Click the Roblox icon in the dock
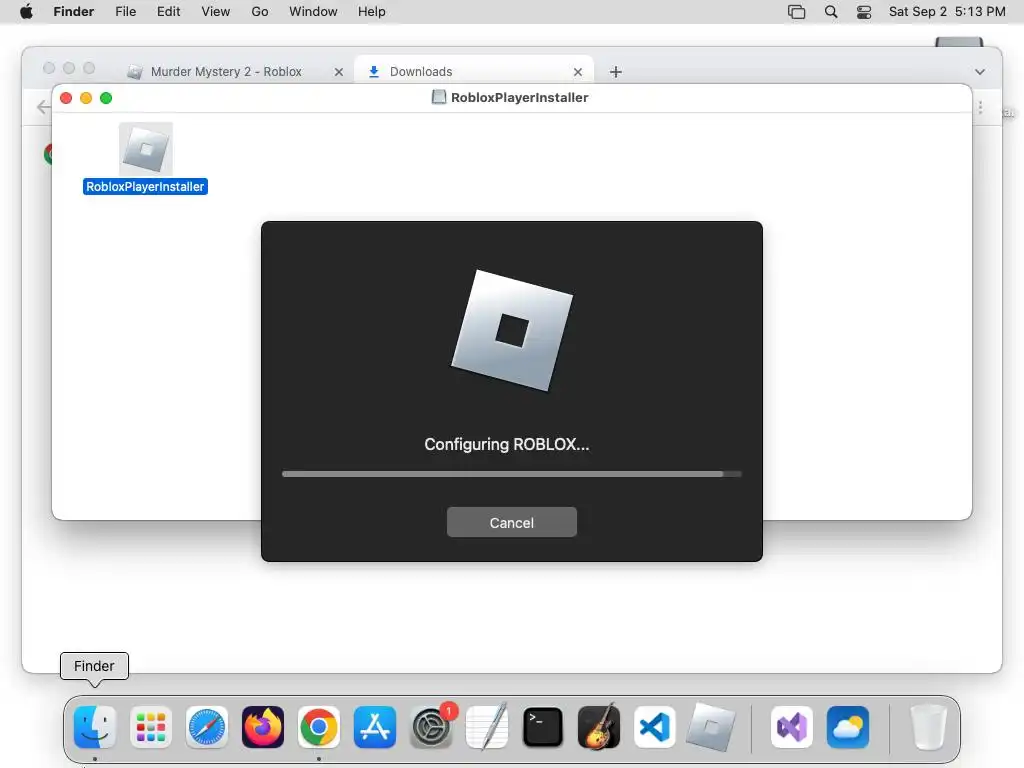Viewport: 1024px width, 768px height. [711, 727]
